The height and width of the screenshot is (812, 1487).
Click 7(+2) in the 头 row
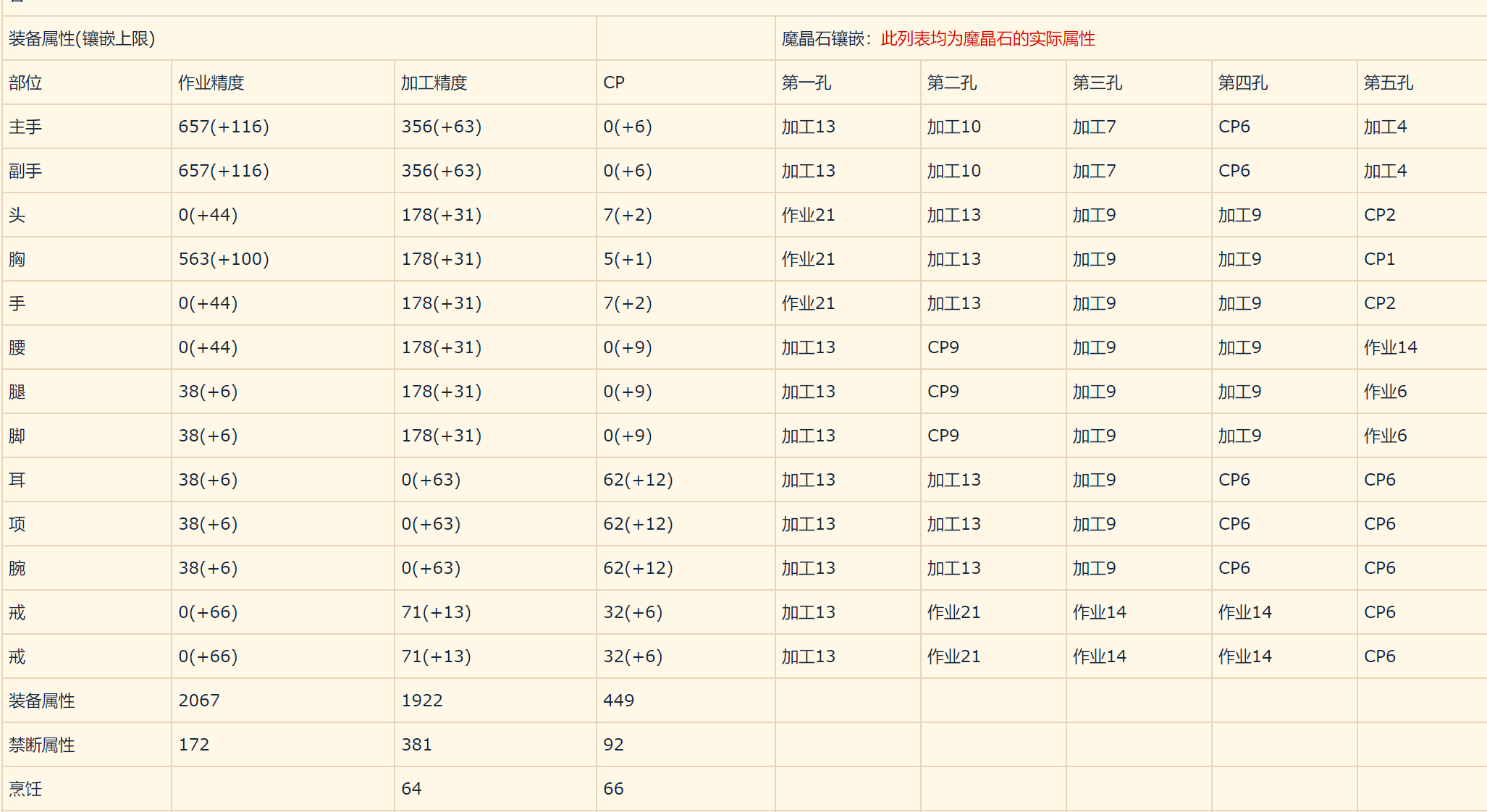628,215
